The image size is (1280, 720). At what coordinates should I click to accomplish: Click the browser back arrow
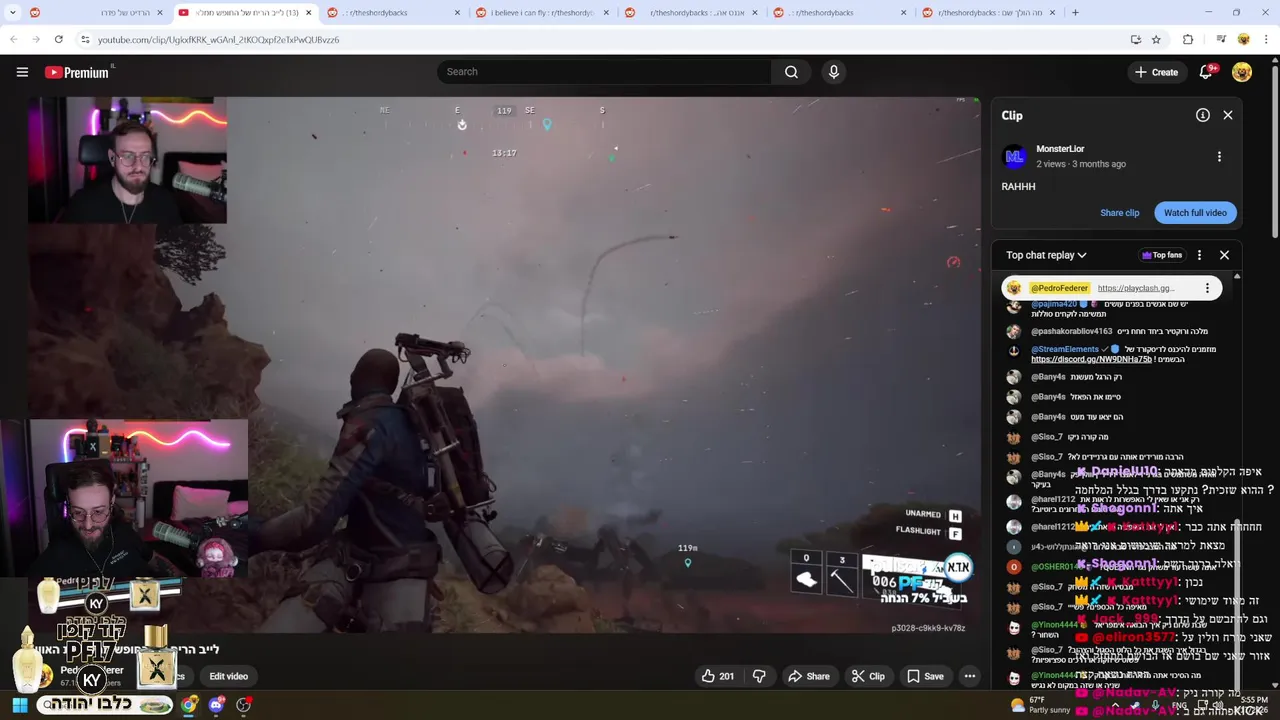point(13,39)
